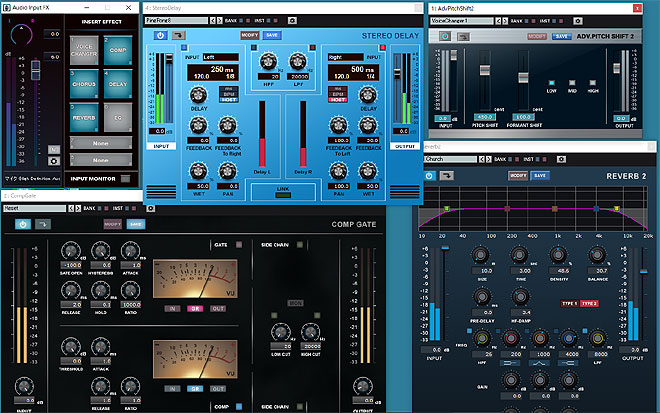Screen dimensions: 660x413
Task: Select the CHORUS insert effect slot
Action: point(84,84)
